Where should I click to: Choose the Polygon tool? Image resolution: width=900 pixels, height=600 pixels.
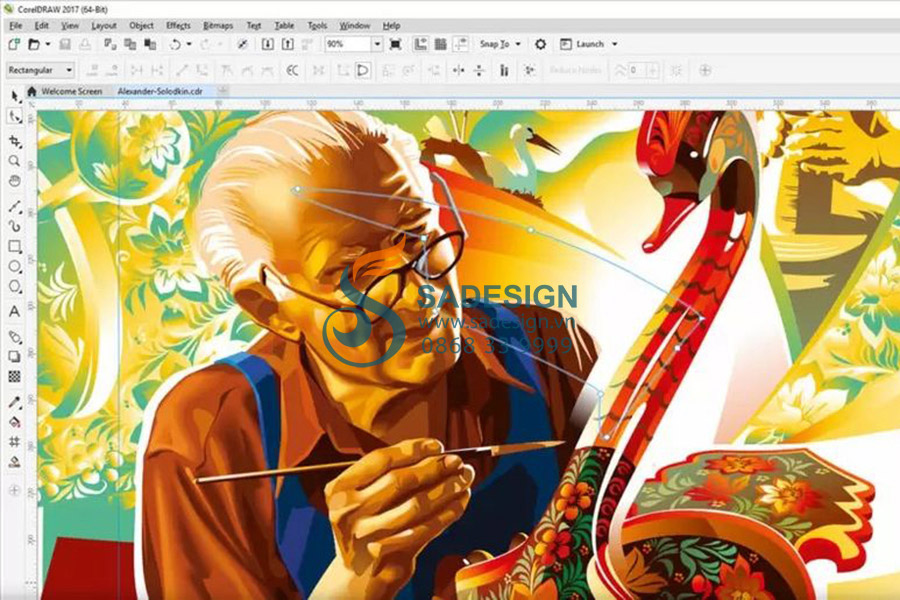(15, 287)
